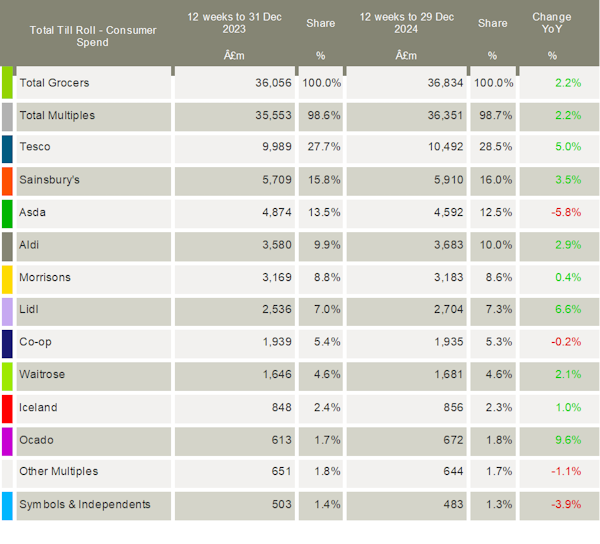Click the Total Multiples grey swatch
Viewport: 600px width, 544px height.
[7, 117]
